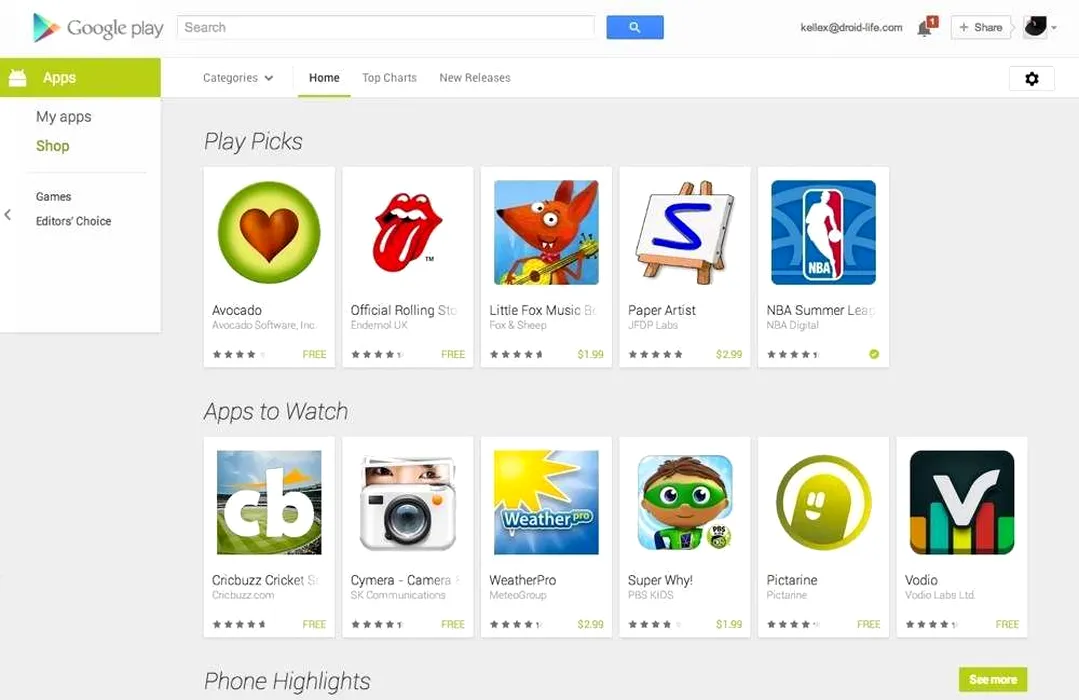Click the blue search magnifier button
Screen dimensions: 1079x700
[634, 28]
